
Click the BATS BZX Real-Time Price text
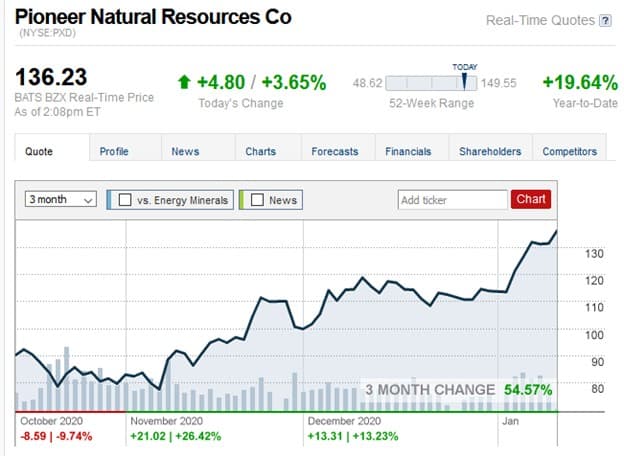click(x=84, y=97)
